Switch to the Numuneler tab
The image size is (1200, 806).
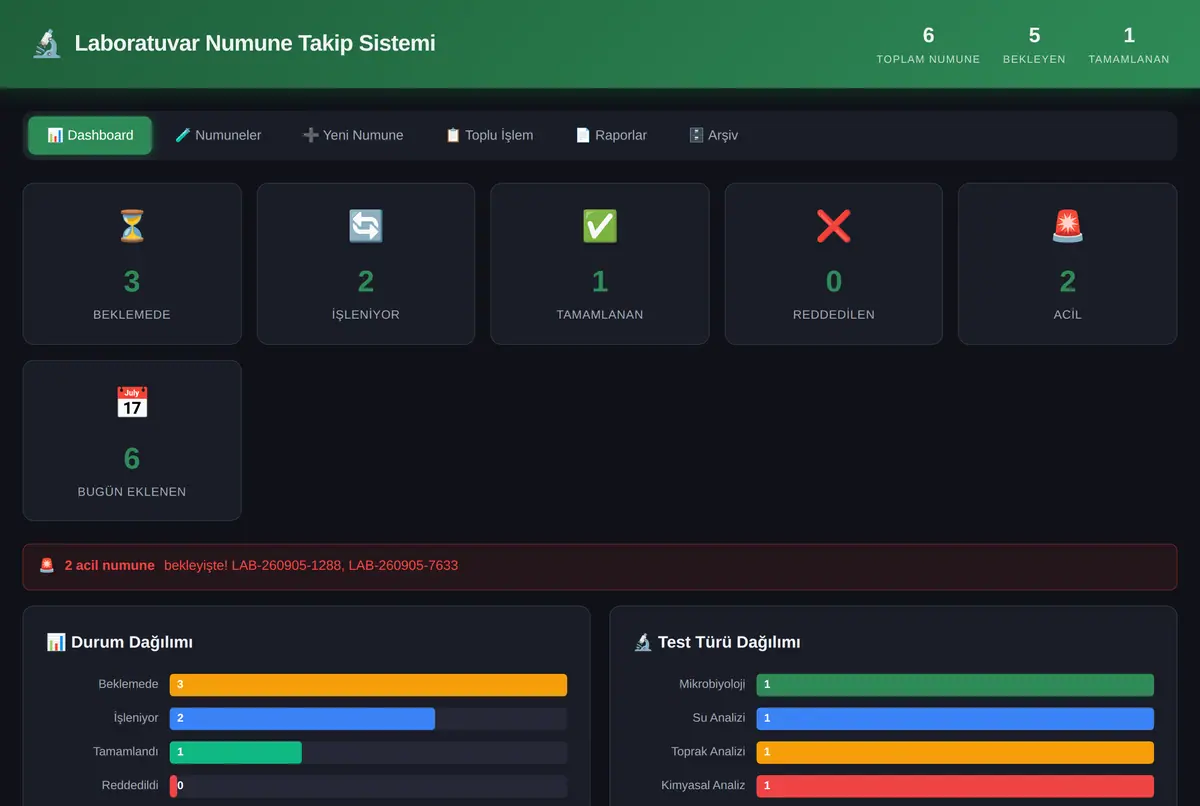(218, 135)
